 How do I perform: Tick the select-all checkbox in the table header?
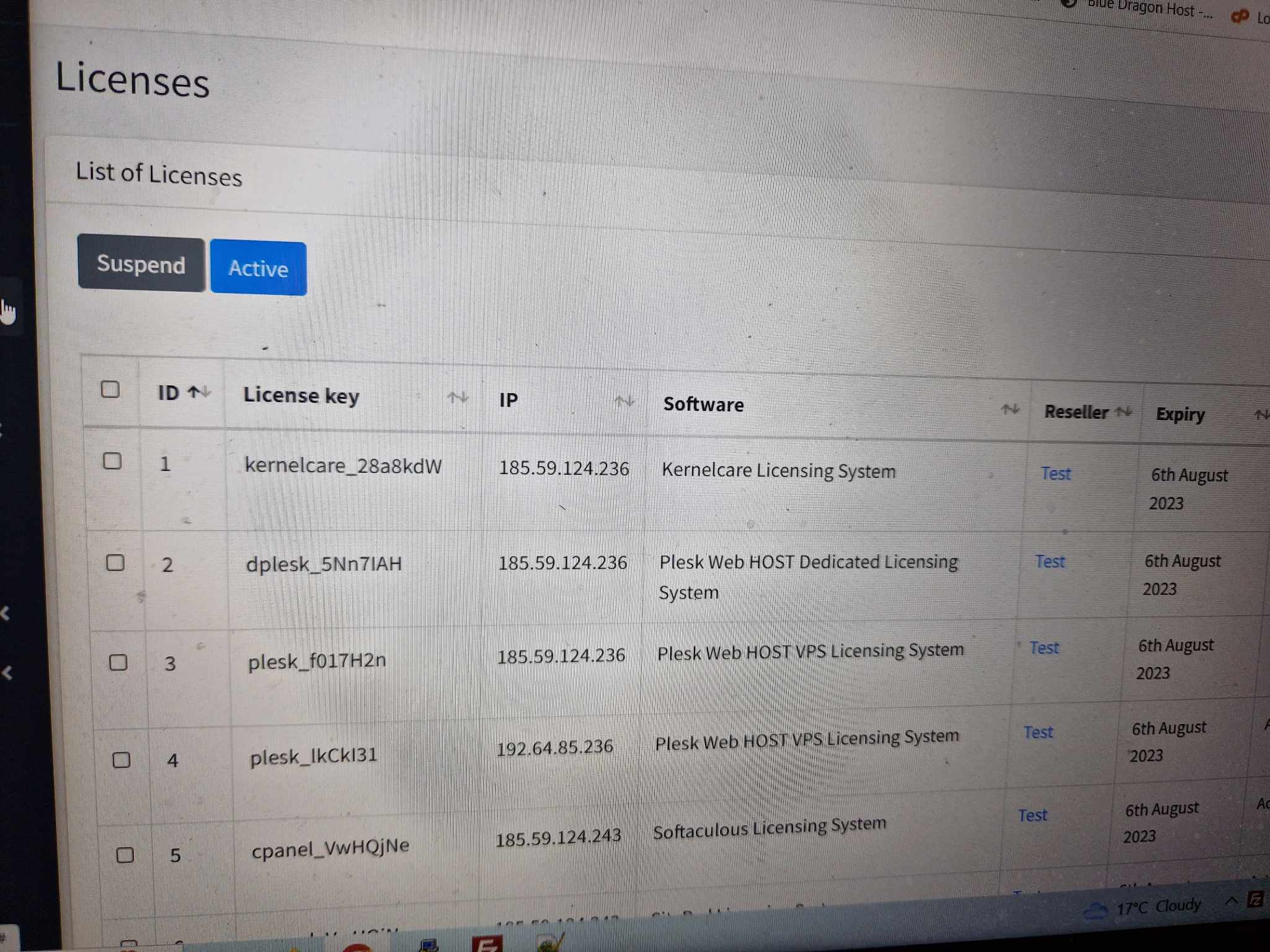110,389
